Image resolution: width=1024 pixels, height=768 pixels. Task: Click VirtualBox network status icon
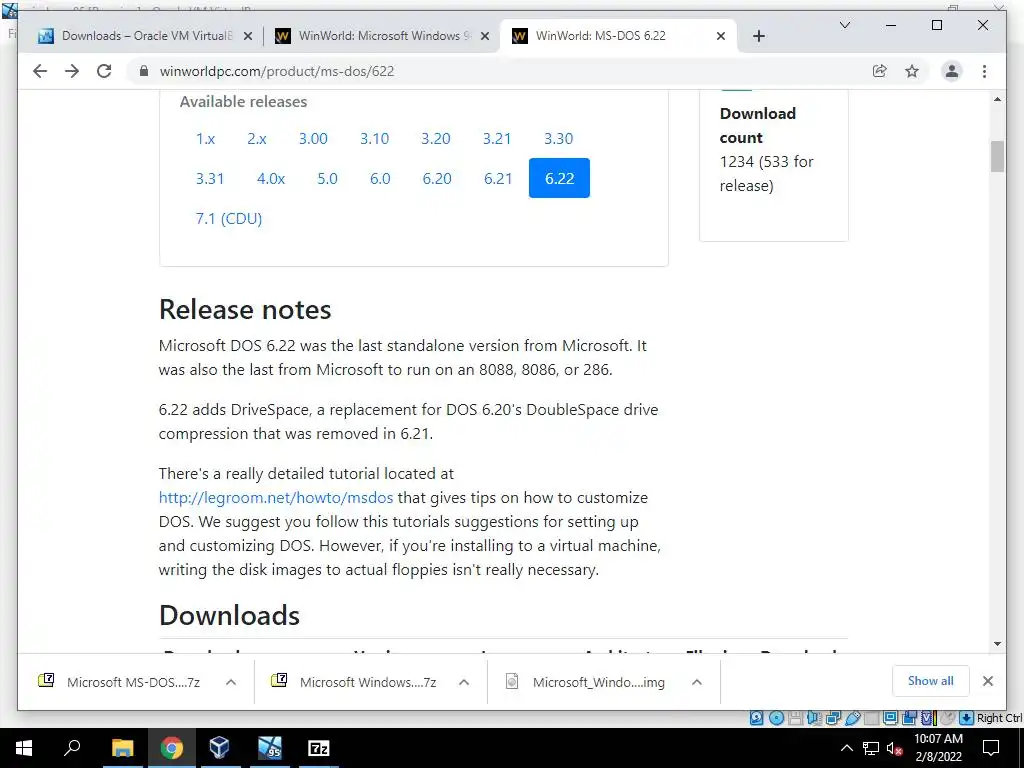833,718
